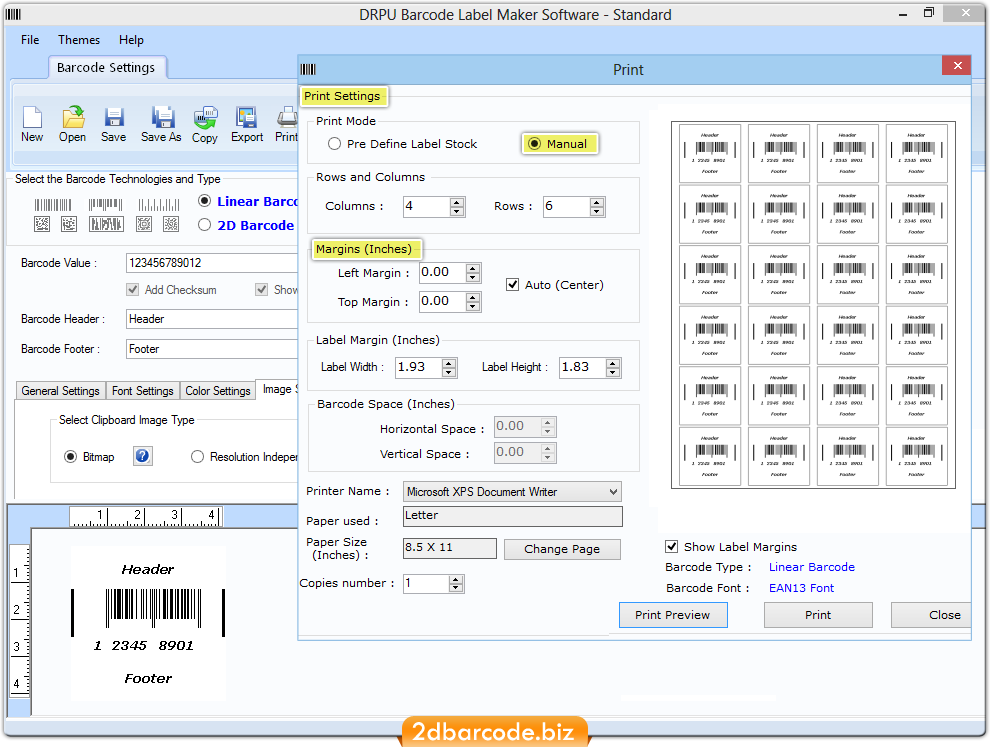
Task: Click the Print Preview button
Action: click(673, 615)
